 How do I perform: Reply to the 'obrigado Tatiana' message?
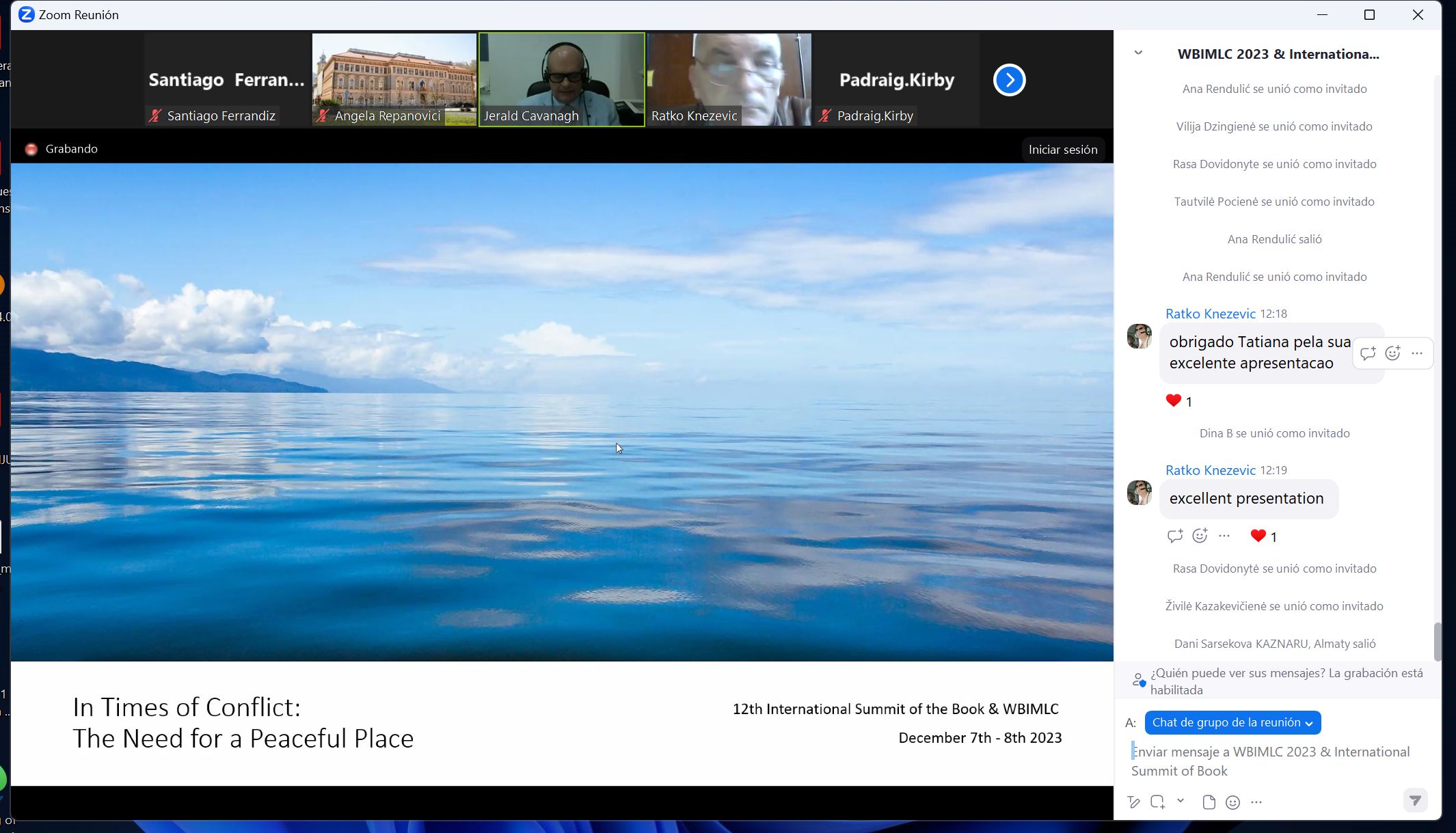tap(1368, 353)
